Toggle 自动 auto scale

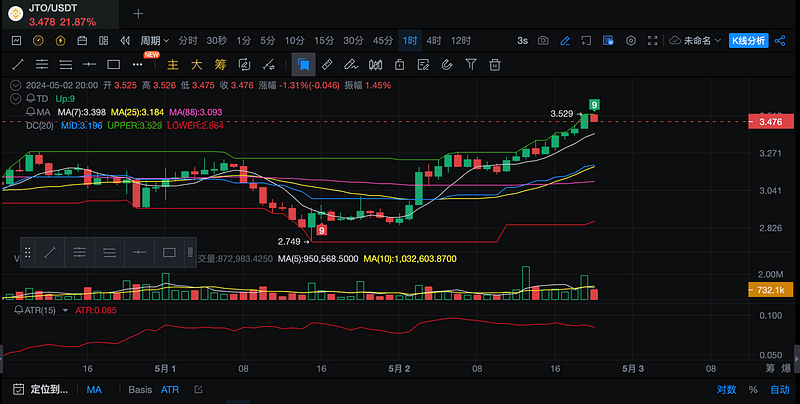point(780,390)
